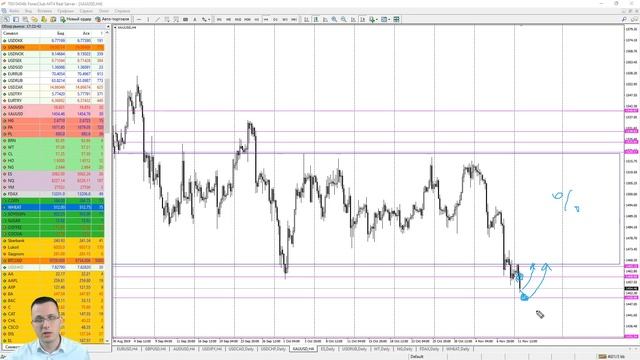Open the Вставка menu
Screen dimensions: 640x360
coord(44,11)
